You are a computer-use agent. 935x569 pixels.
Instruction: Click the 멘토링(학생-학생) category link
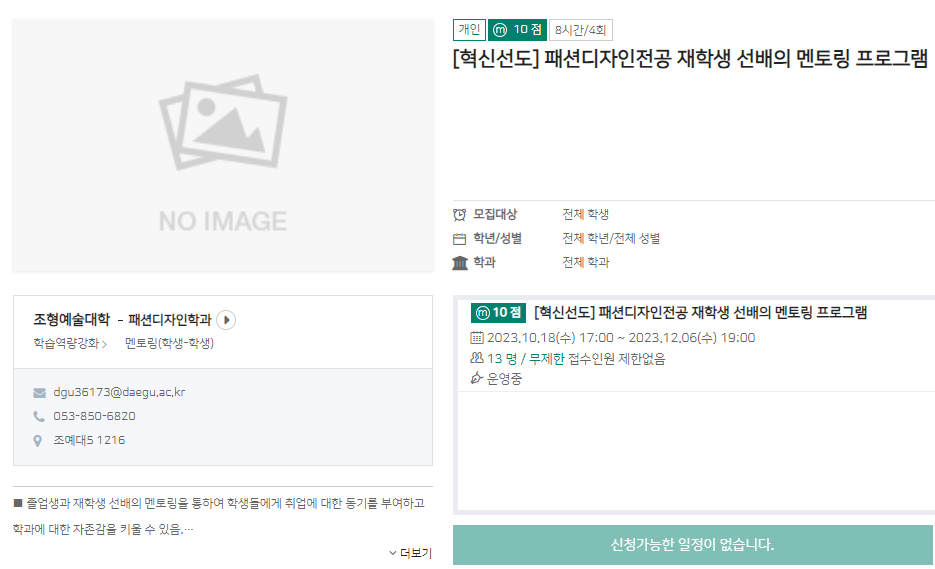[169, 343]
